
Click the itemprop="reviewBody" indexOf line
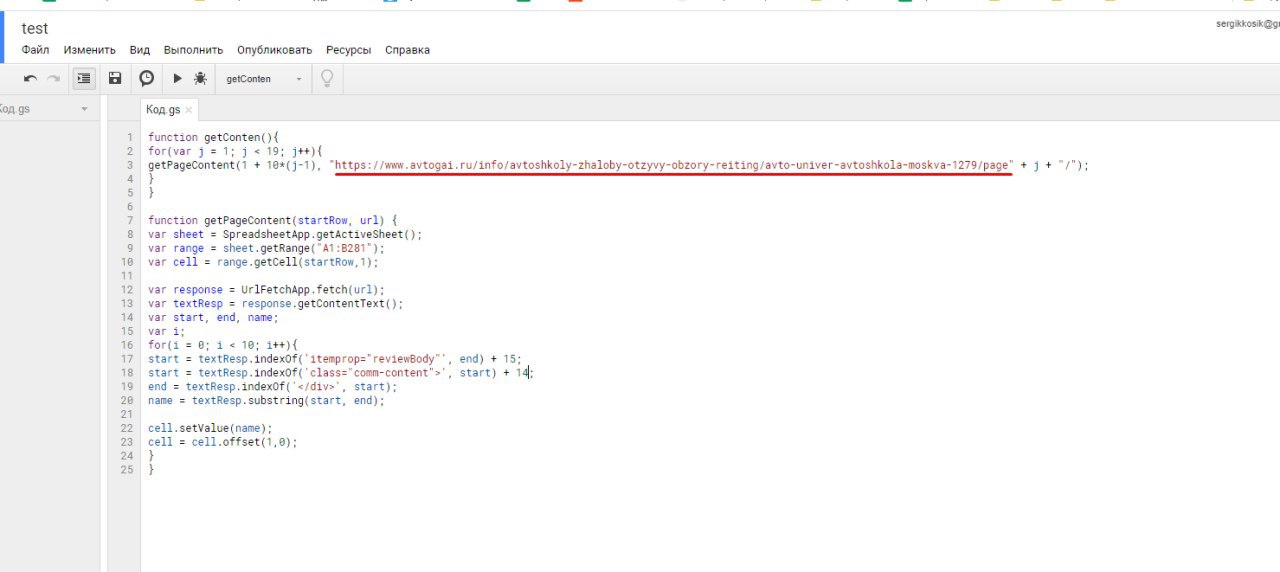335,359
